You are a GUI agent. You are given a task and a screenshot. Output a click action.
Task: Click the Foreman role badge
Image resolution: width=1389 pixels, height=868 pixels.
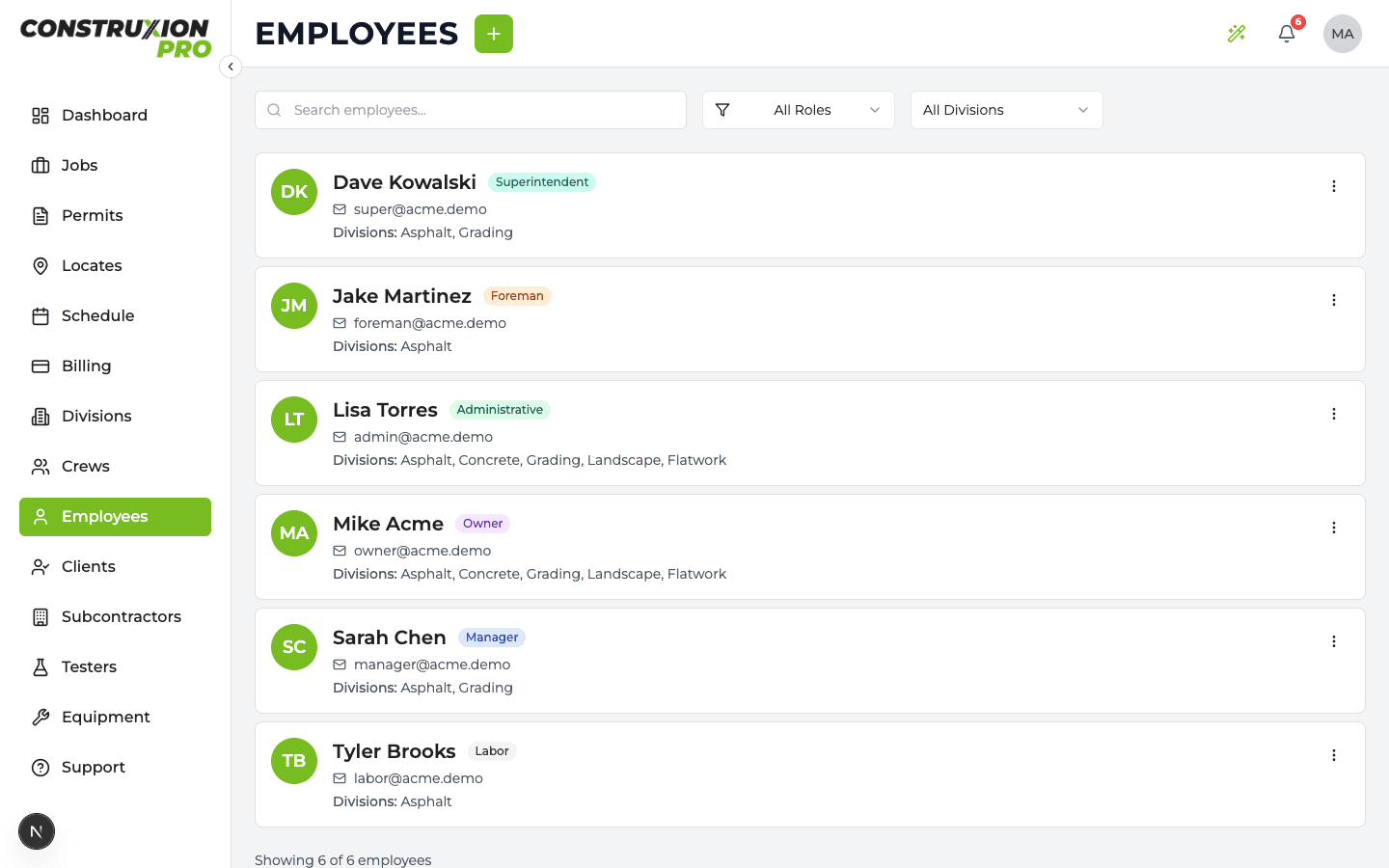[x=517, y=296]
